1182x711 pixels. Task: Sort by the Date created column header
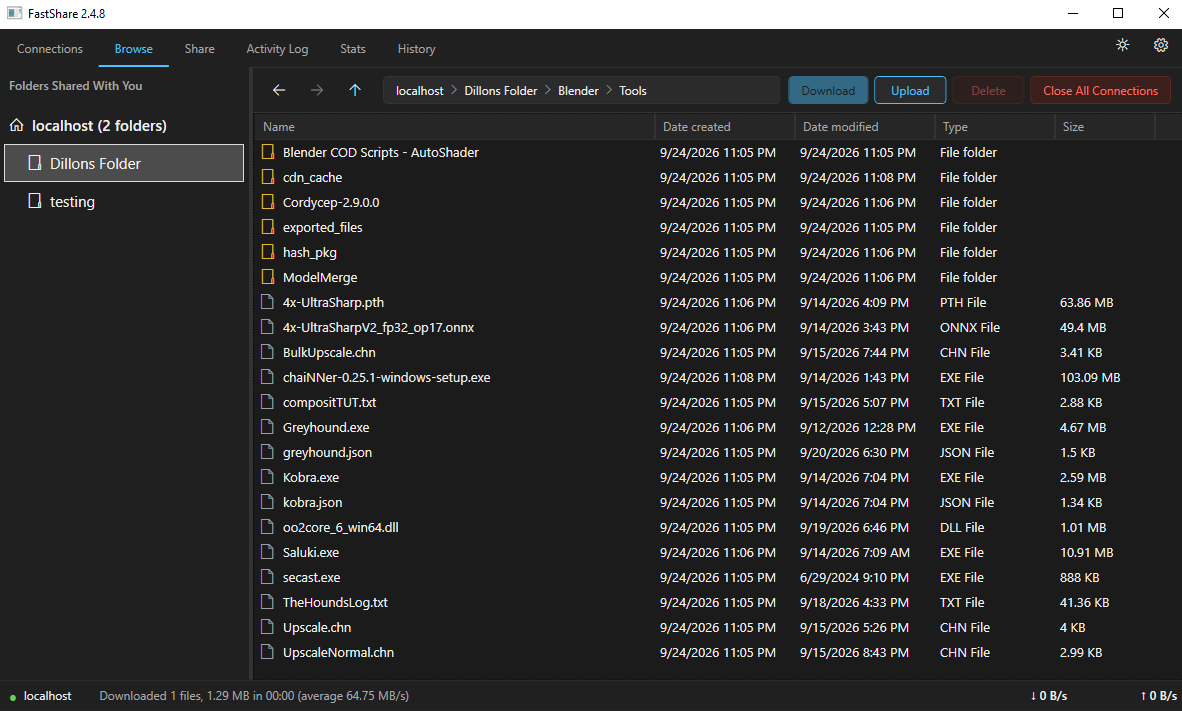tap(725, 127)
